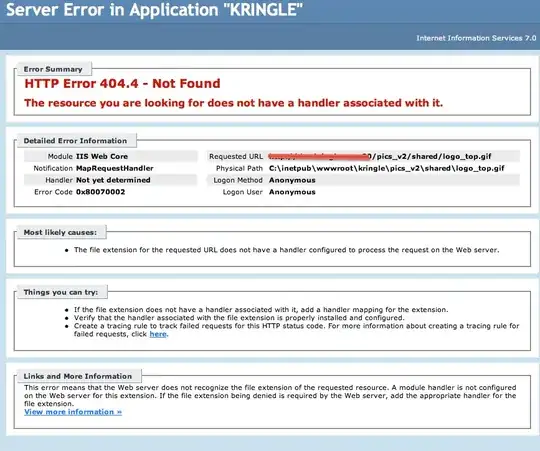Click the 'Requested URL' field label
Screen dimensions: 540x451
pos(236,156)
